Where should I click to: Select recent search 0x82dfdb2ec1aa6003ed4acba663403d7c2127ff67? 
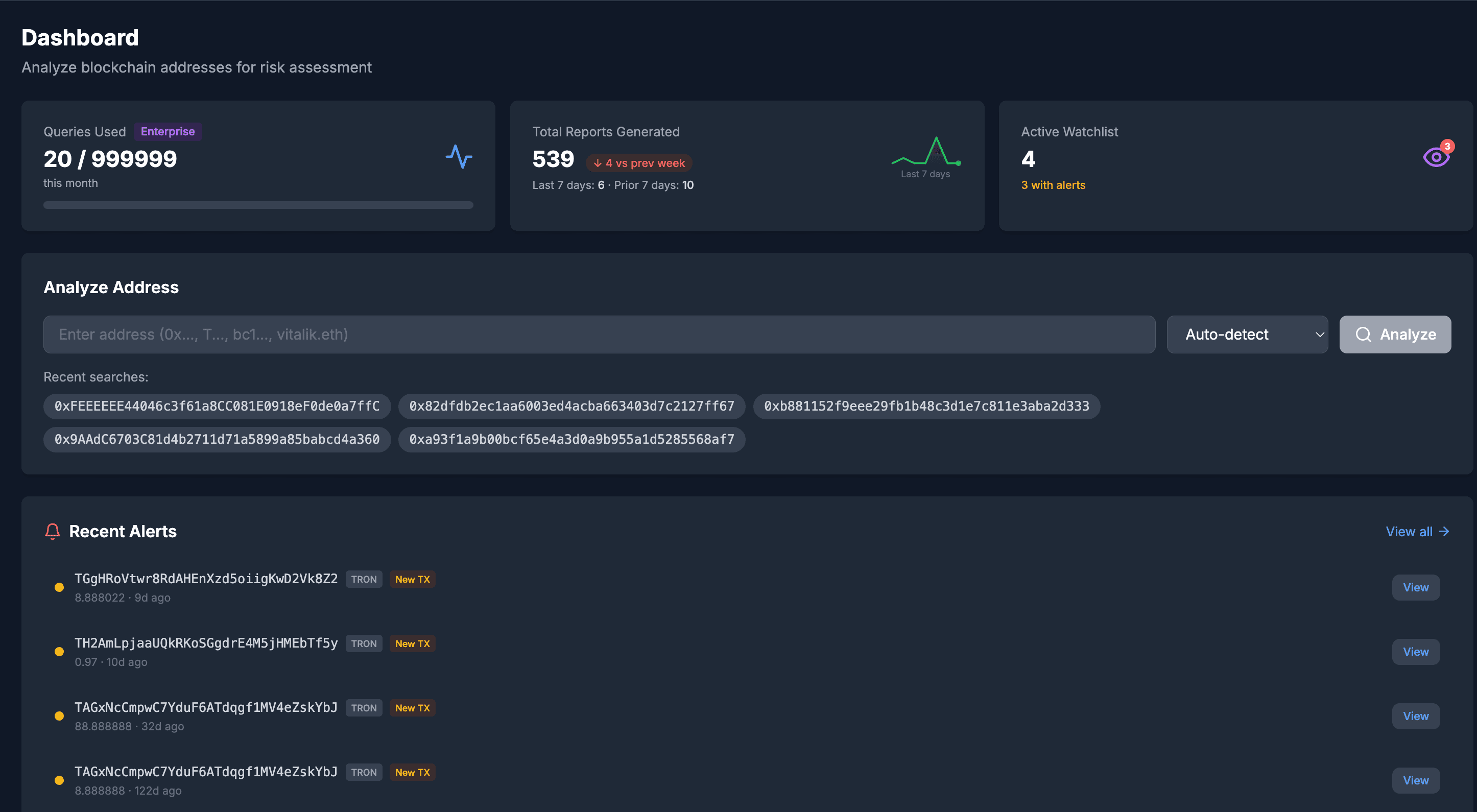[x=571, y=406]
